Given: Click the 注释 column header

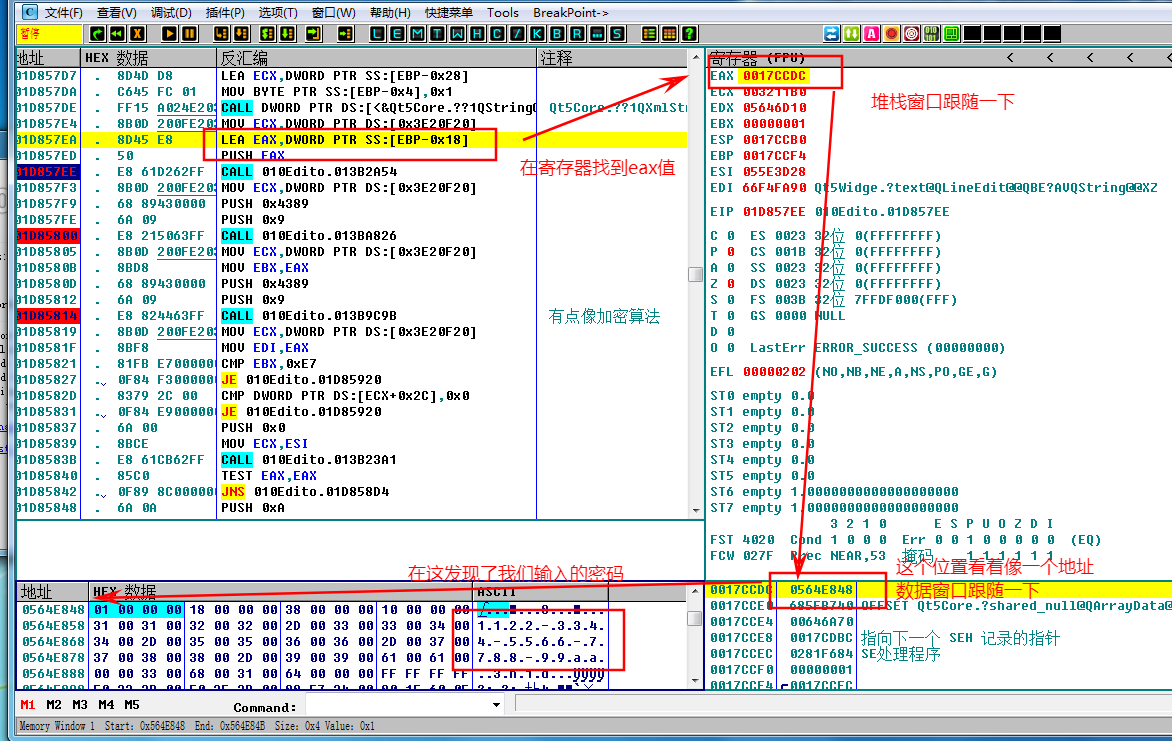Looking at the screenshot, I should coord(612,58).
